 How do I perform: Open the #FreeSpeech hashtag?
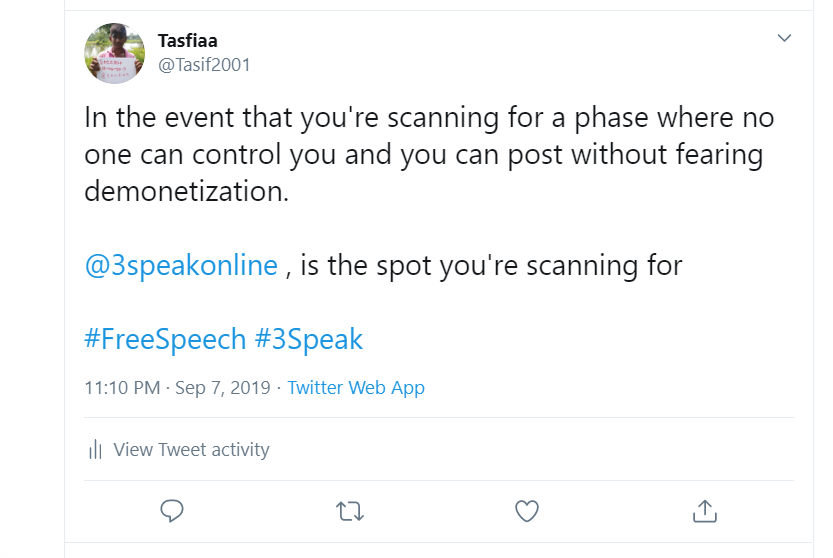point(165,339)
